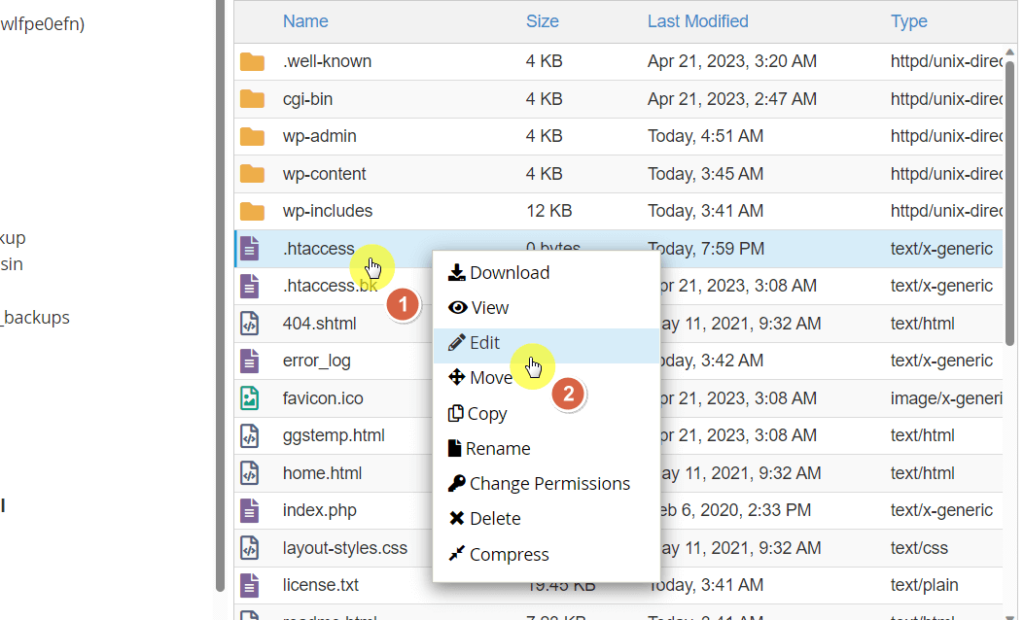Image resolution: width=1024 pixels, height=620 pixels.
Task: Click the home.html file icon
Action: click(x=249, y=473)
